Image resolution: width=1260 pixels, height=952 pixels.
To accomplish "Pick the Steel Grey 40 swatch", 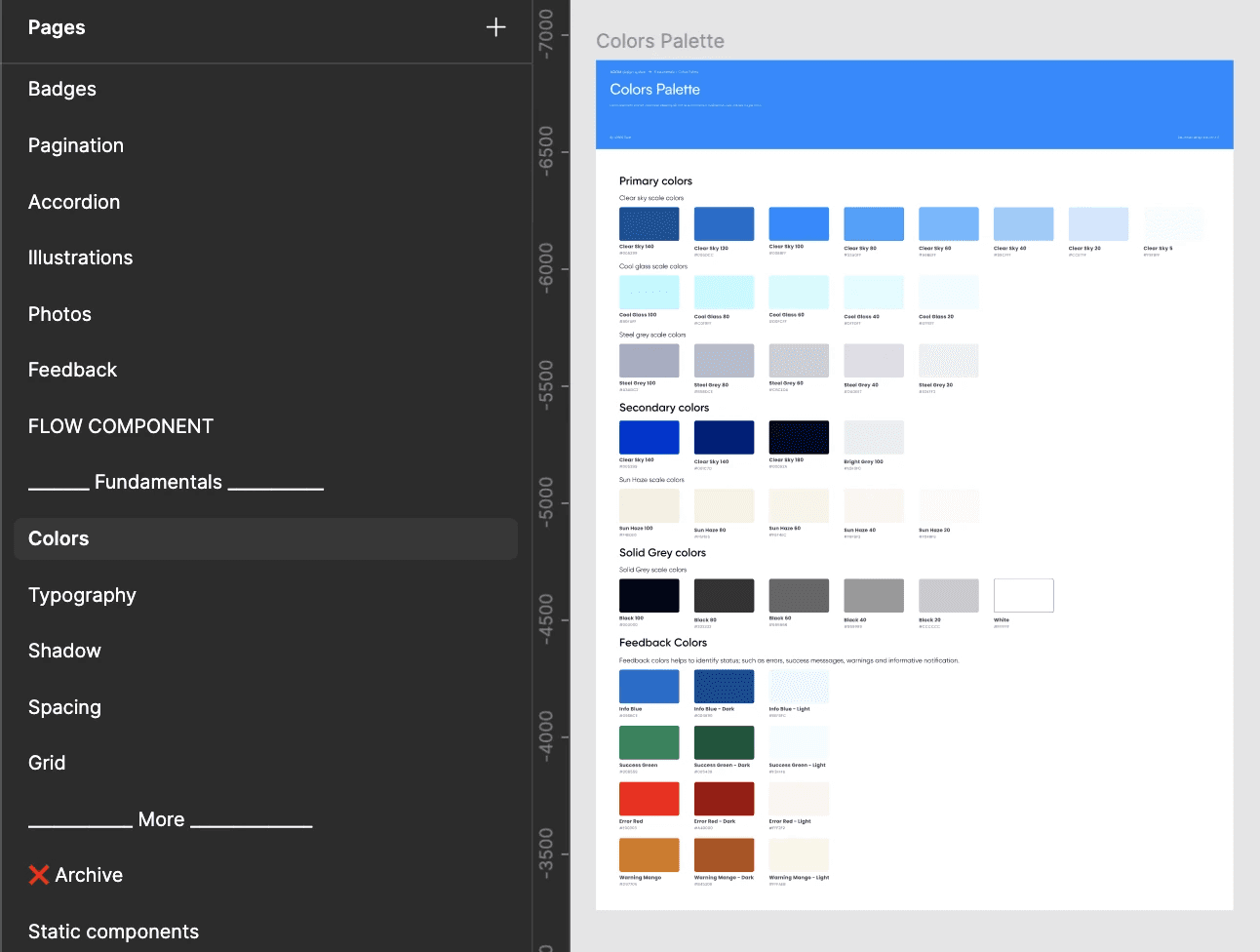I will click(x=874, y=360).
